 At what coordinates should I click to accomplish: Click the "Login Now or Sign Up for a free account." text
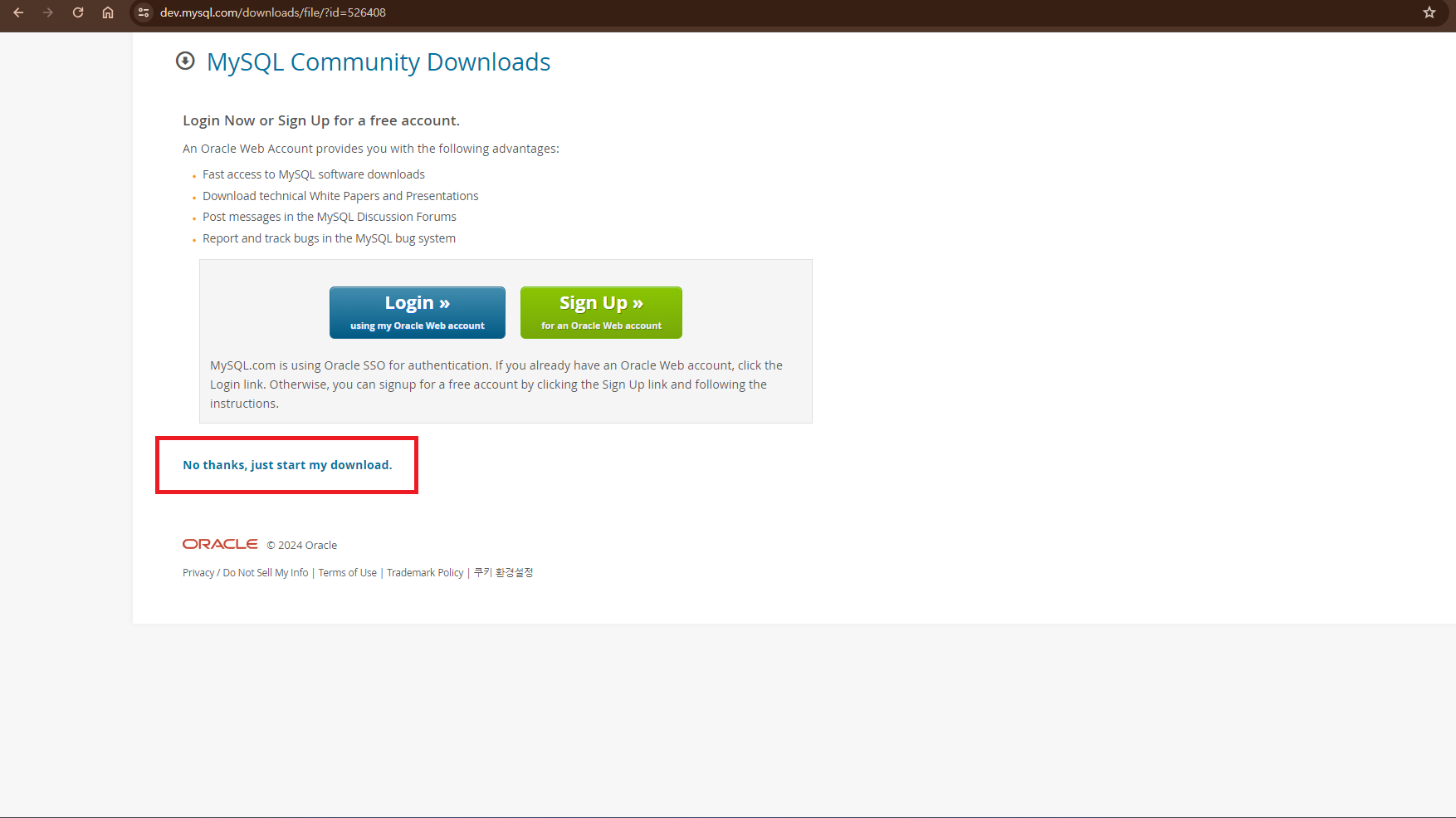click(x=321, y=120)
